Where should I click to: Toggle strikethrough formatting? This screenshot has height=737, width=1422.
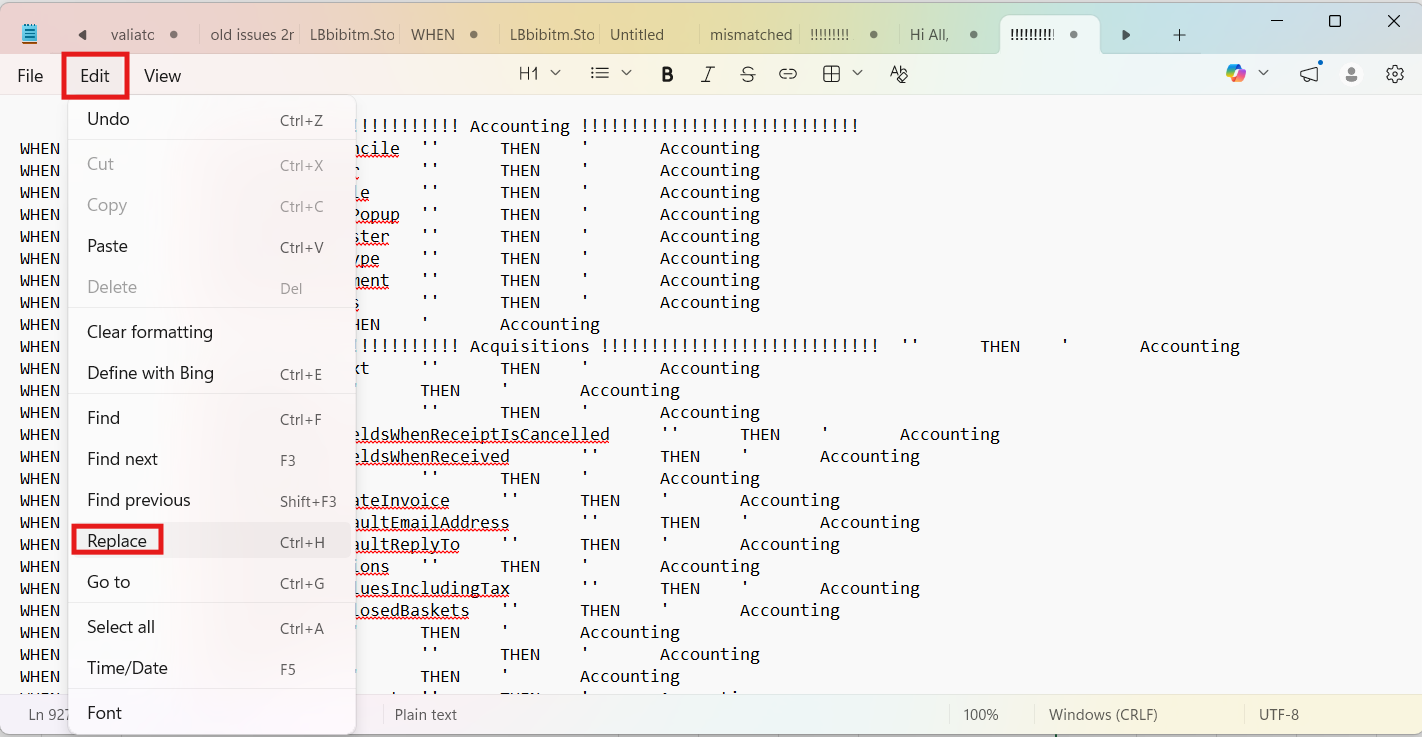(748, 74)
